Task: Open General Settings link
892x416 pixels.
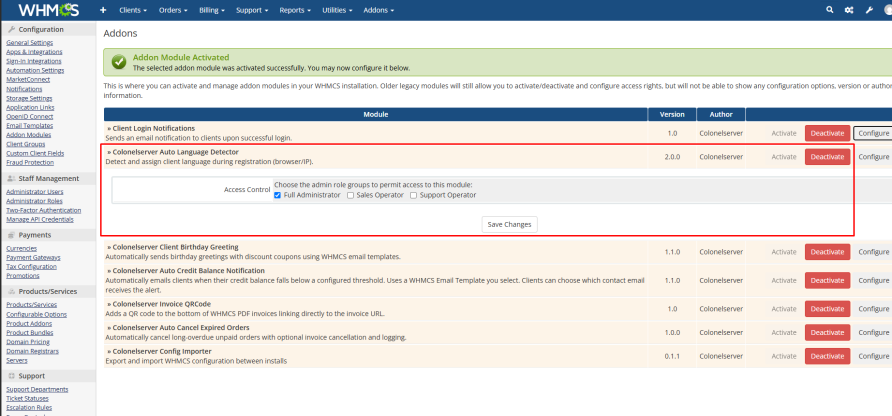Action: [x=30, y=43]
